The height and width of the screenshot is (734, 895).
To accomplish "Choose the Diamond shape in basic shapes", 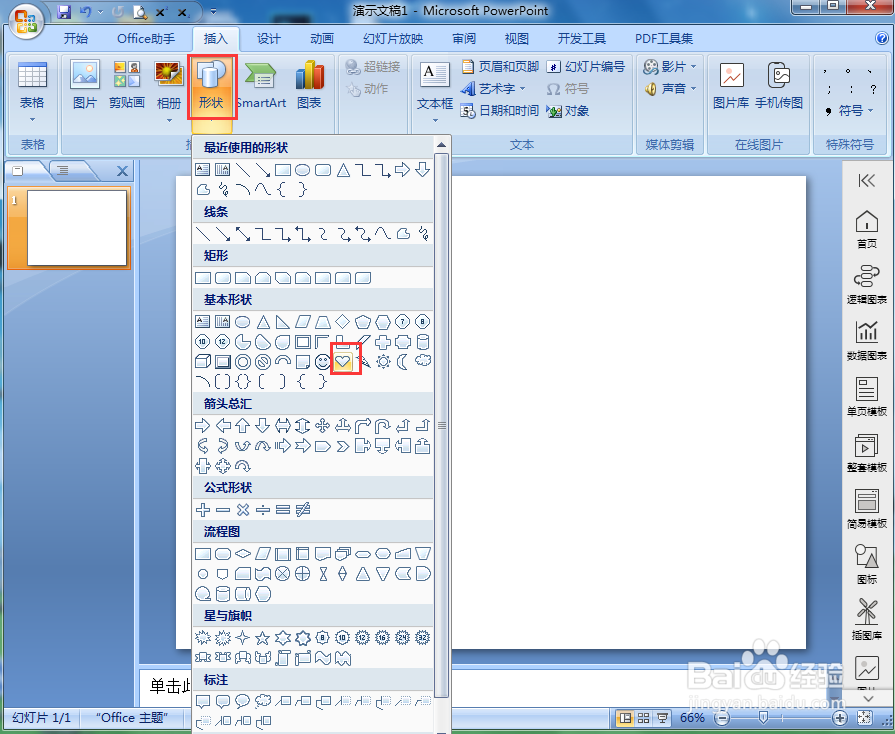I will [342, 321].
